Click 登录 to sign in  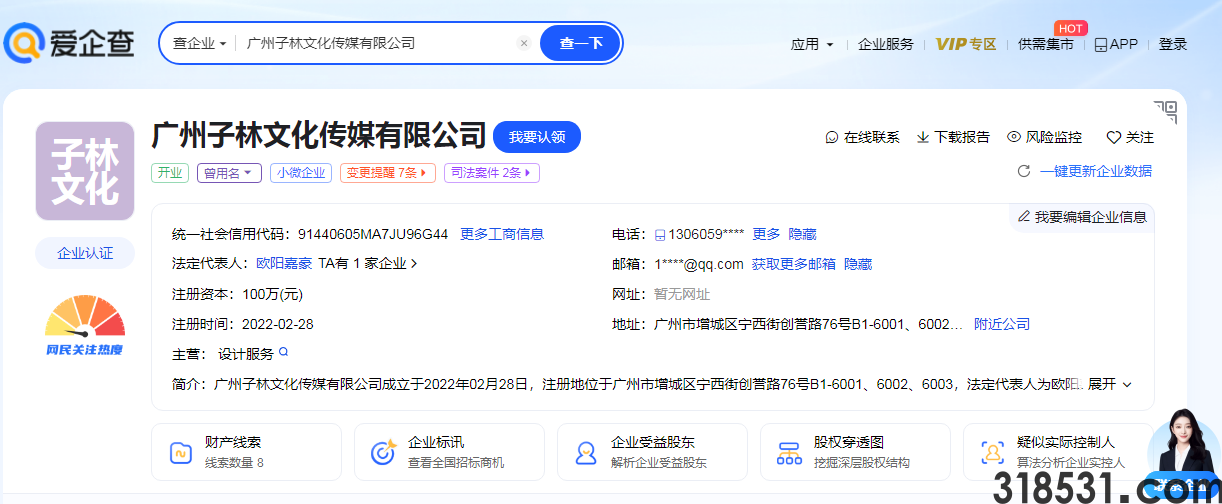click(x=1173, y=44)
